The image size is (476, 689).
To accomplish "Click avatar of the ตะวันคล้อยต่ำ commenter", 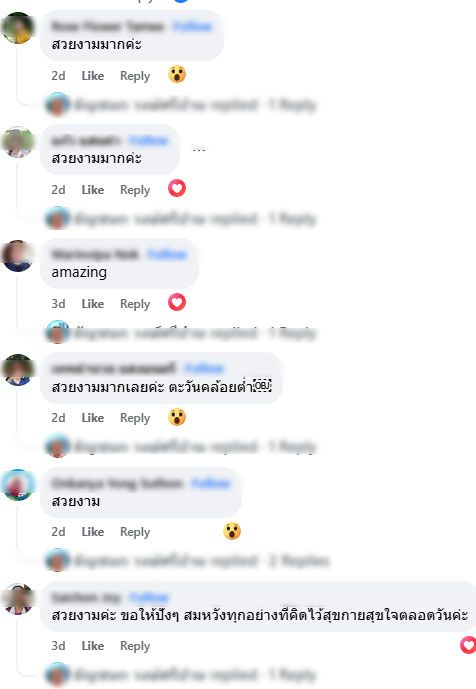I will [x=17, y=370].
